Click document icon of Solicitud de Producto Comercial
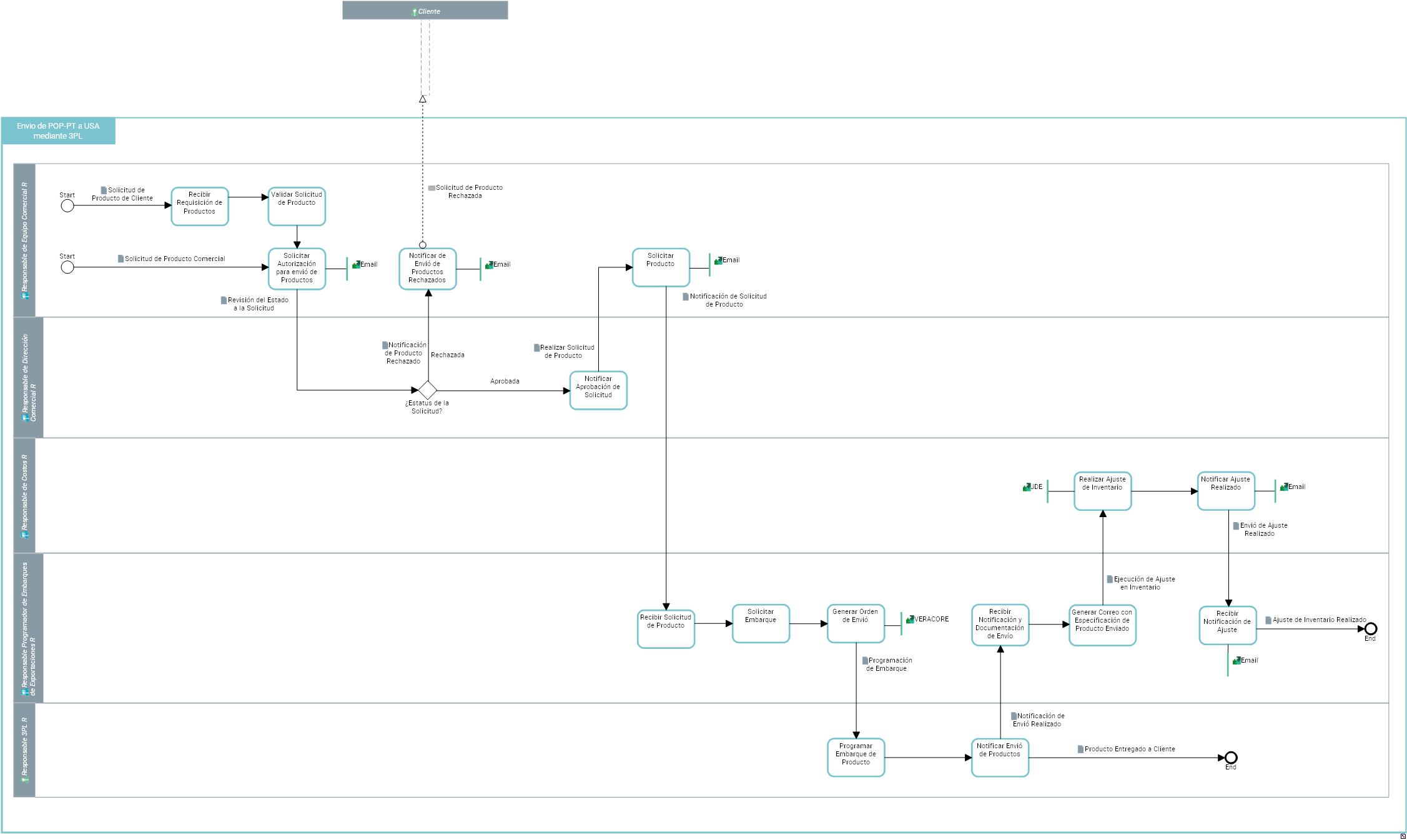This screenshot has width=1407, height=840. (121, 259)
